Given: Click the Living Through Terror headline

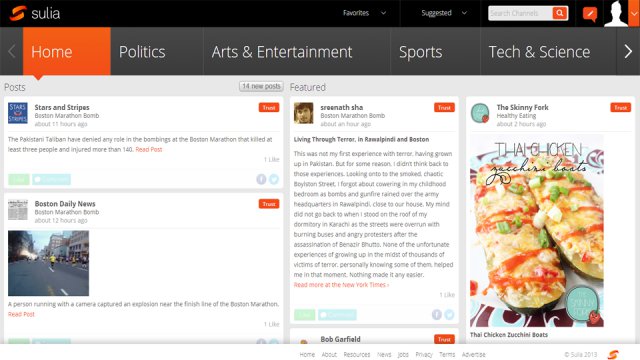Looking at the screenshot, I should tap(361, 139).
